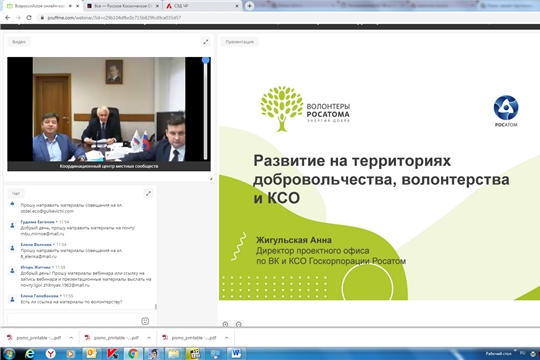Open Outlook from taskbar
Image resolution: width=540 pixels, height=360 pixels.
pyautogui.click(x=91, y=354)
